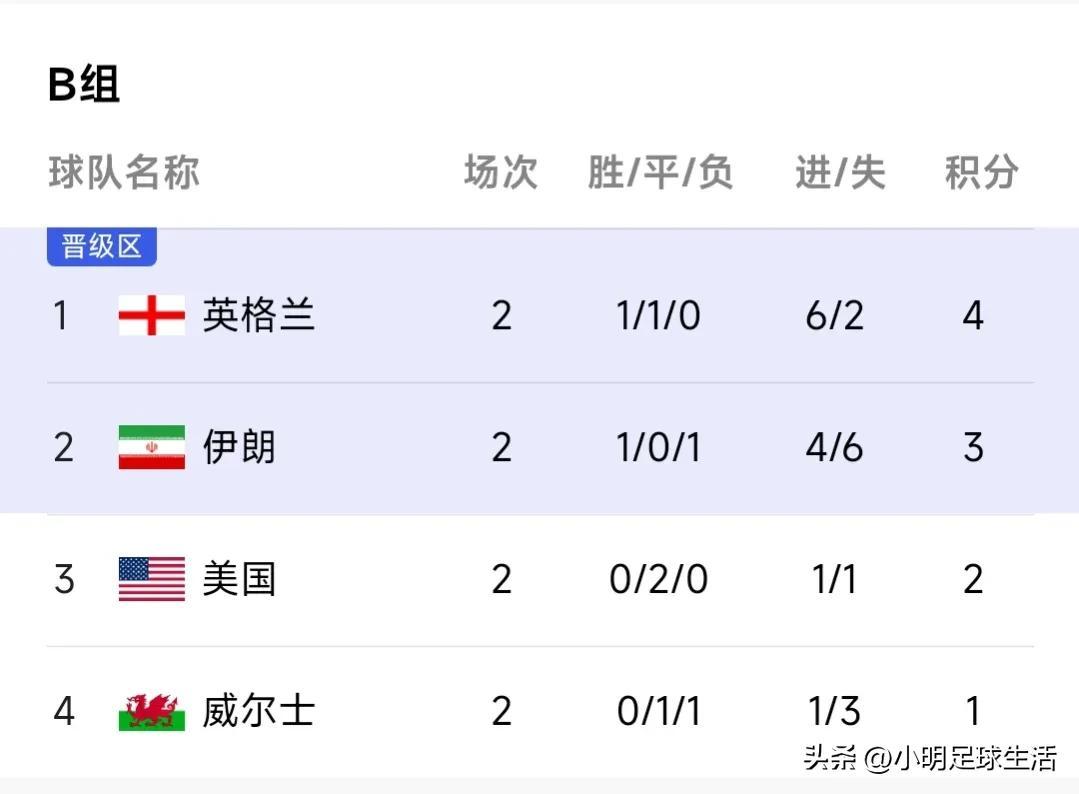Open the 英格兰 team name

point(259,315)
